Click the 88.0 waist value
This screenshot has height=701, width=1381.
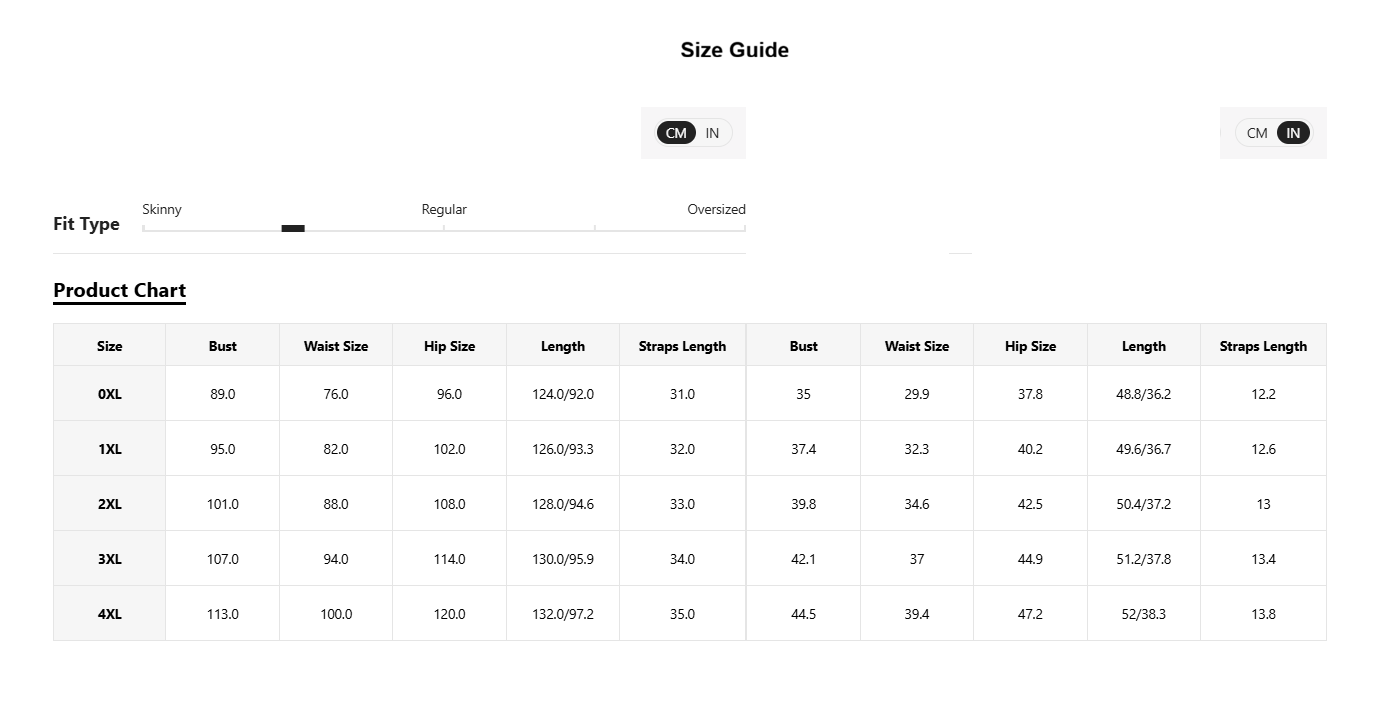coord(336,504)
